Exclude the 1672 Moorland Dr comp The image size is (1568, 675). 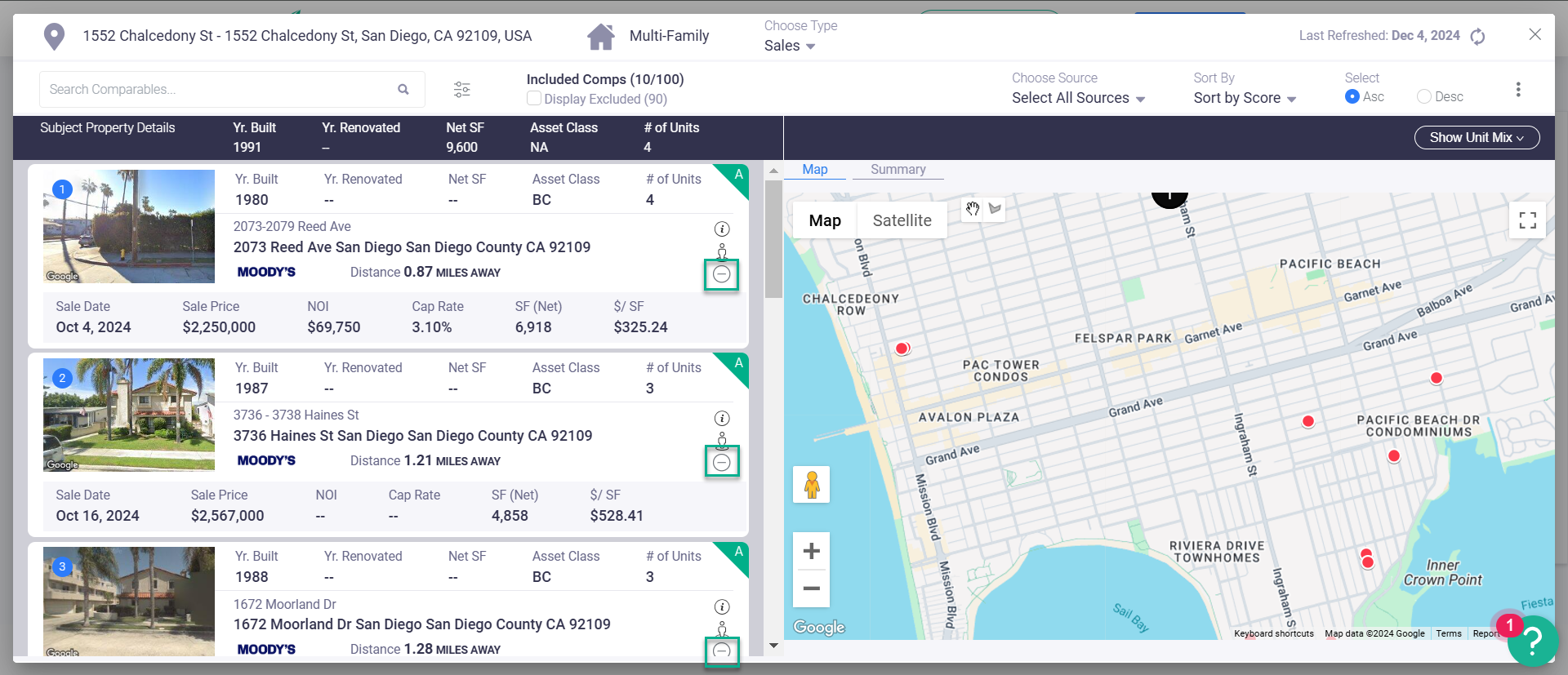pos(722,651)
